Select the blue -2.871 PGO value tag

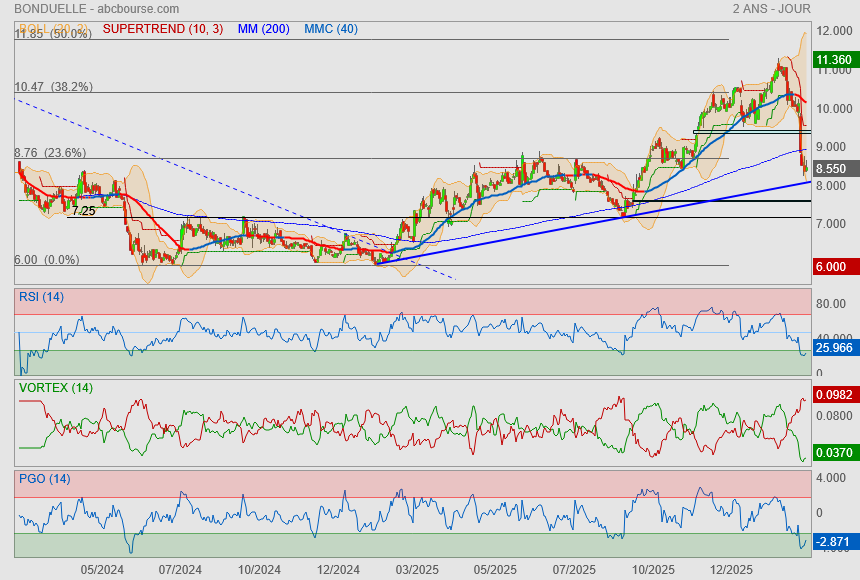833,541
